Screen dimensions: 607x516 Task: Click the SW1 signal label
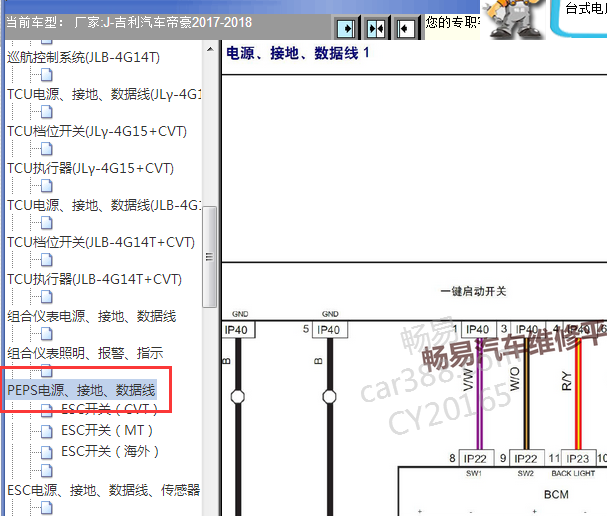tap(473, 473)
